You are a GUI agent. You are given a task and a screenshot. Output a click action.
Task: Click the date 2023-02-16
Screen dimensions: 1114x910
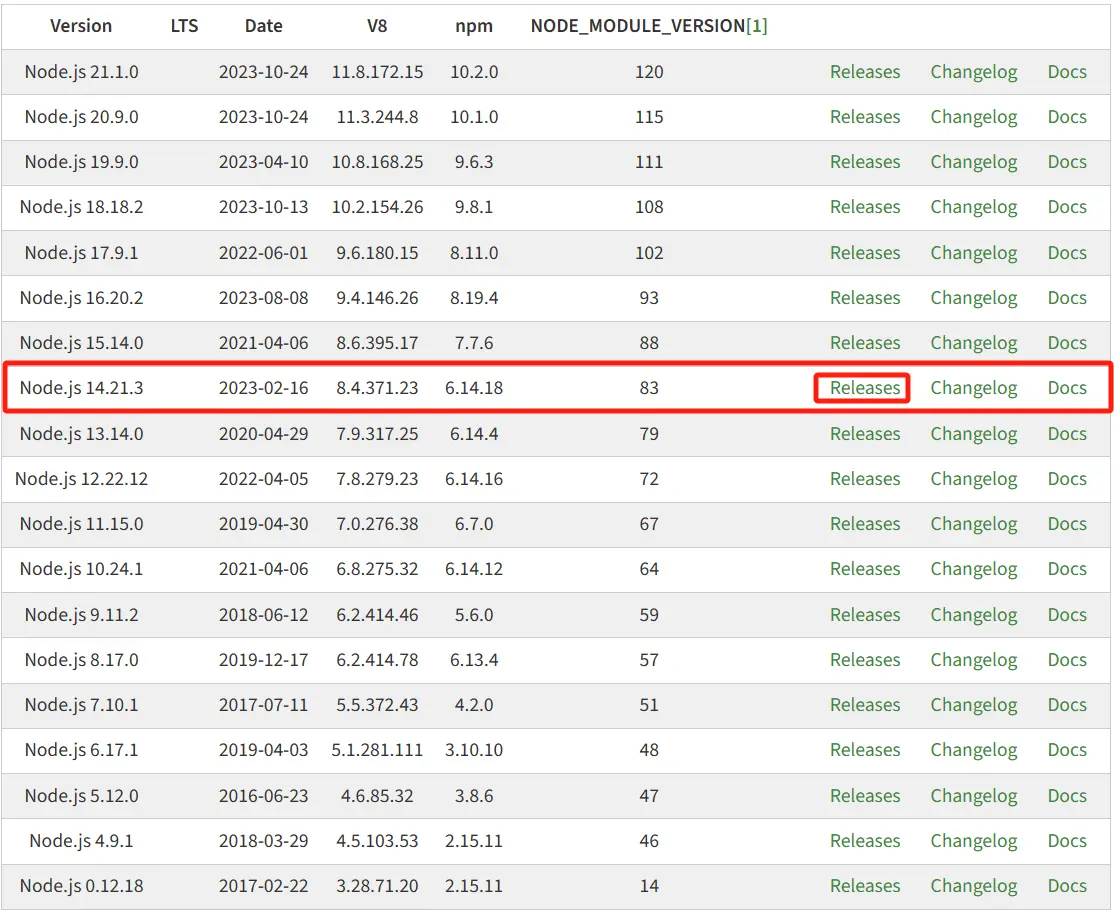(264, 388)
